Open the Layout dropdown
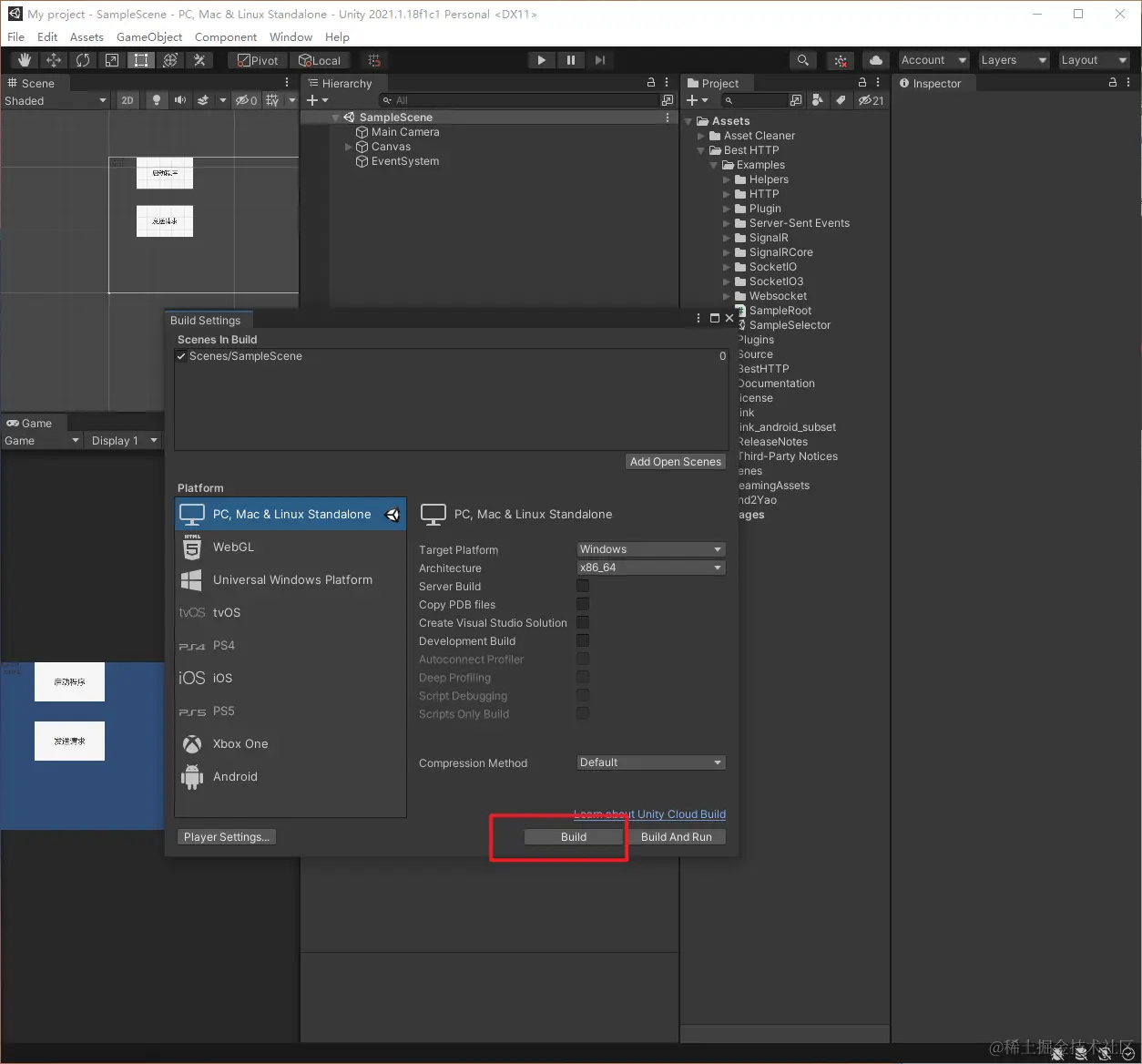The image size is (1142, 1064). tap(1095, 60)
